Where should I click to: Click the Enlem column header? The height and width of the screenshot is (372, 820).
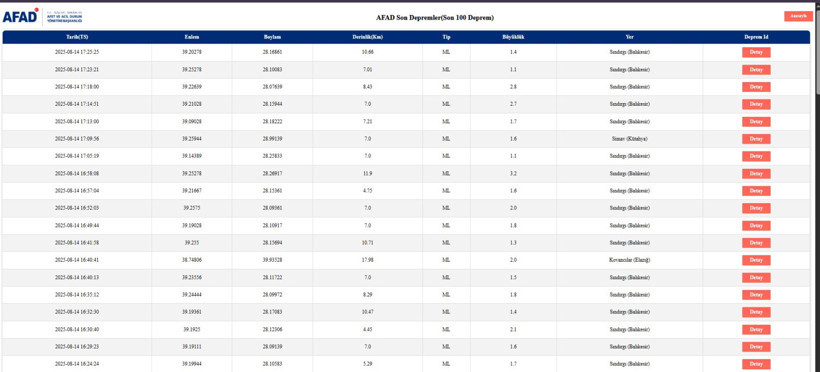[x=192, y=37]
